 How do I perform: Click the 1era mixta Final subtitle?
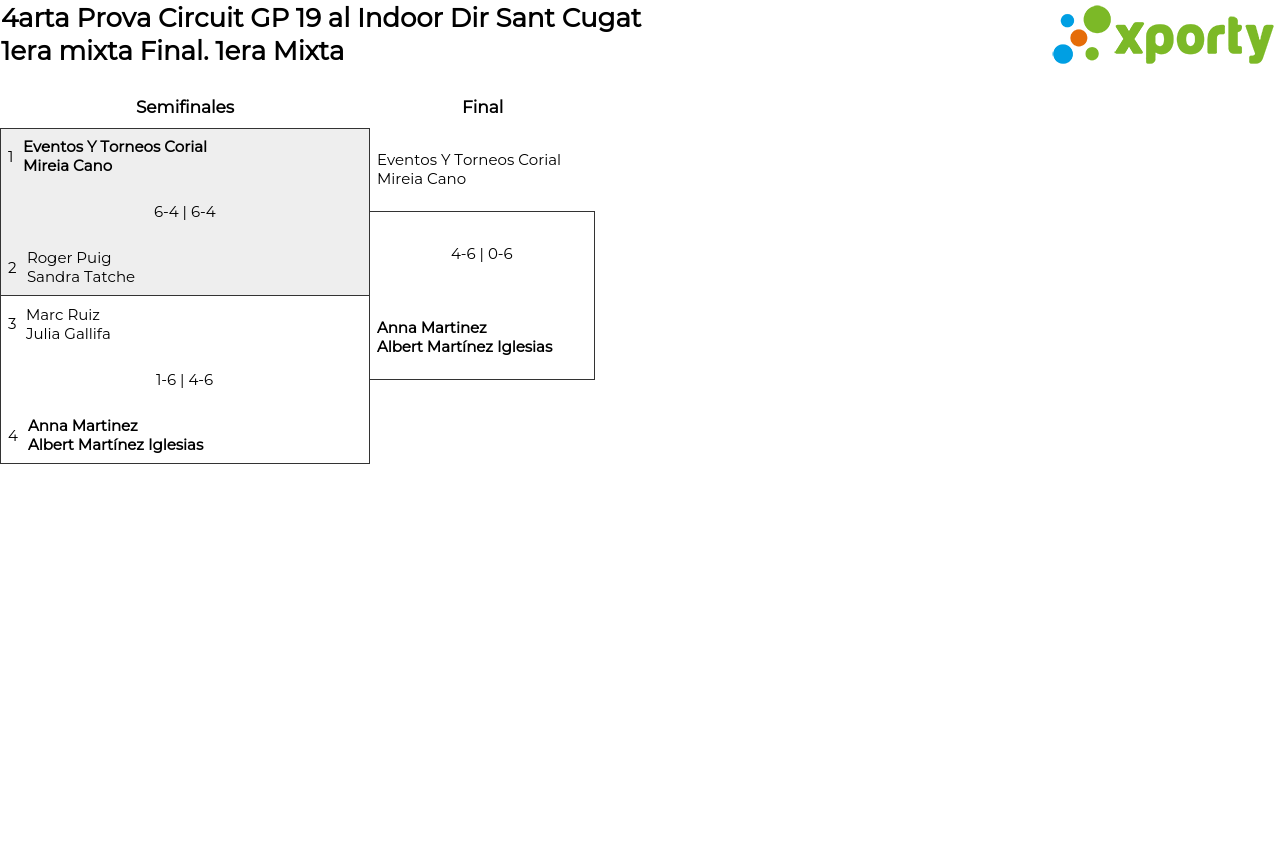tap(172, 51)
